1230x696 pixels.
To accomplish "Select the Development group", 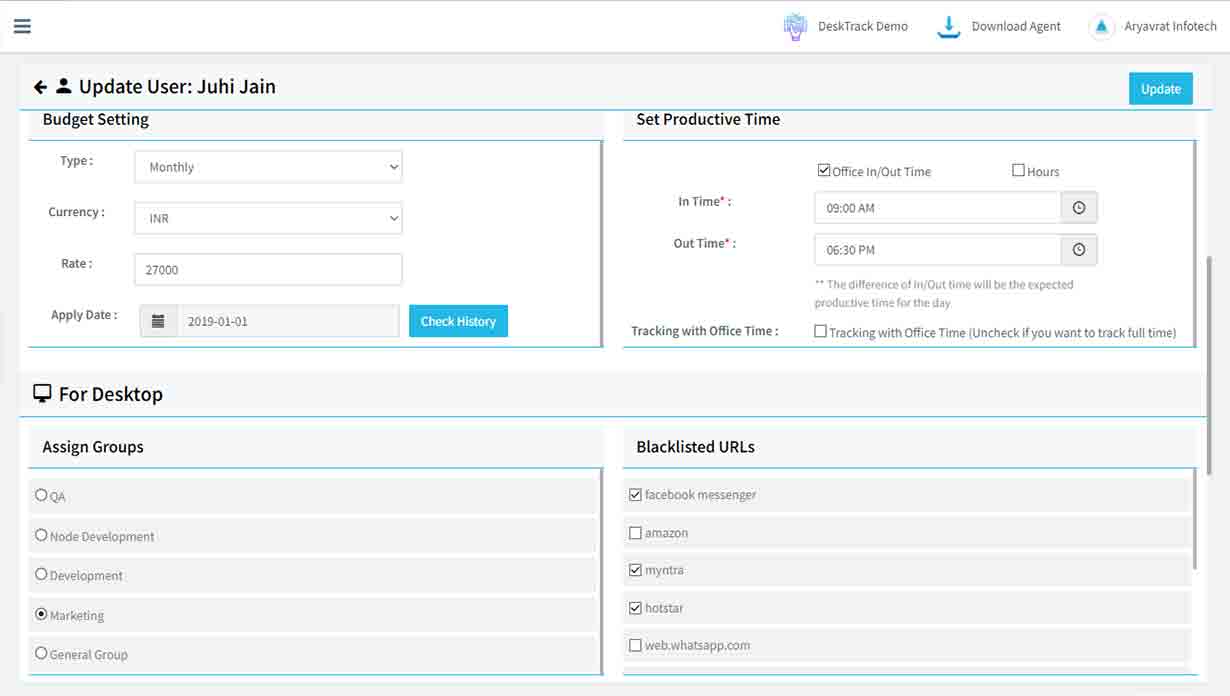I will pyautogui.click(x=41, y=574).
